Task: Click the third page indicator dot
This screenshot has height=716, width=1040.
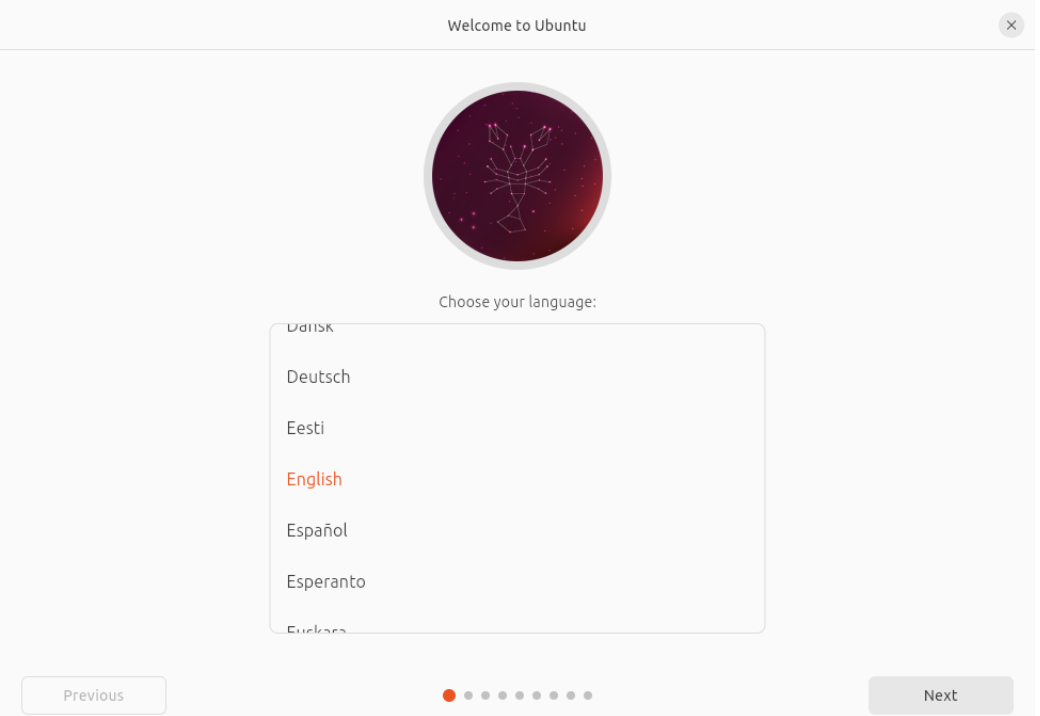Action: (x=485, y=695)
